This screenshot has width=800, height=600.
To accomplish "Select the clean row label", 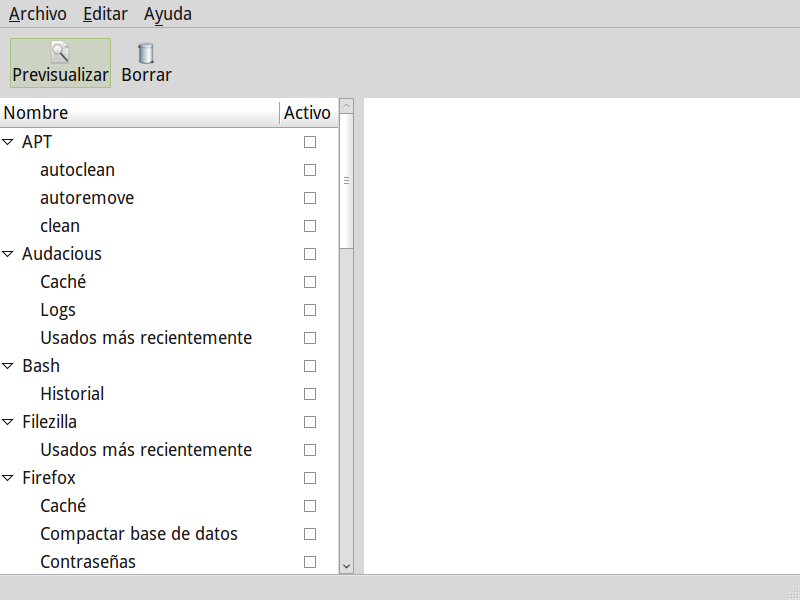I will point(60,226).
